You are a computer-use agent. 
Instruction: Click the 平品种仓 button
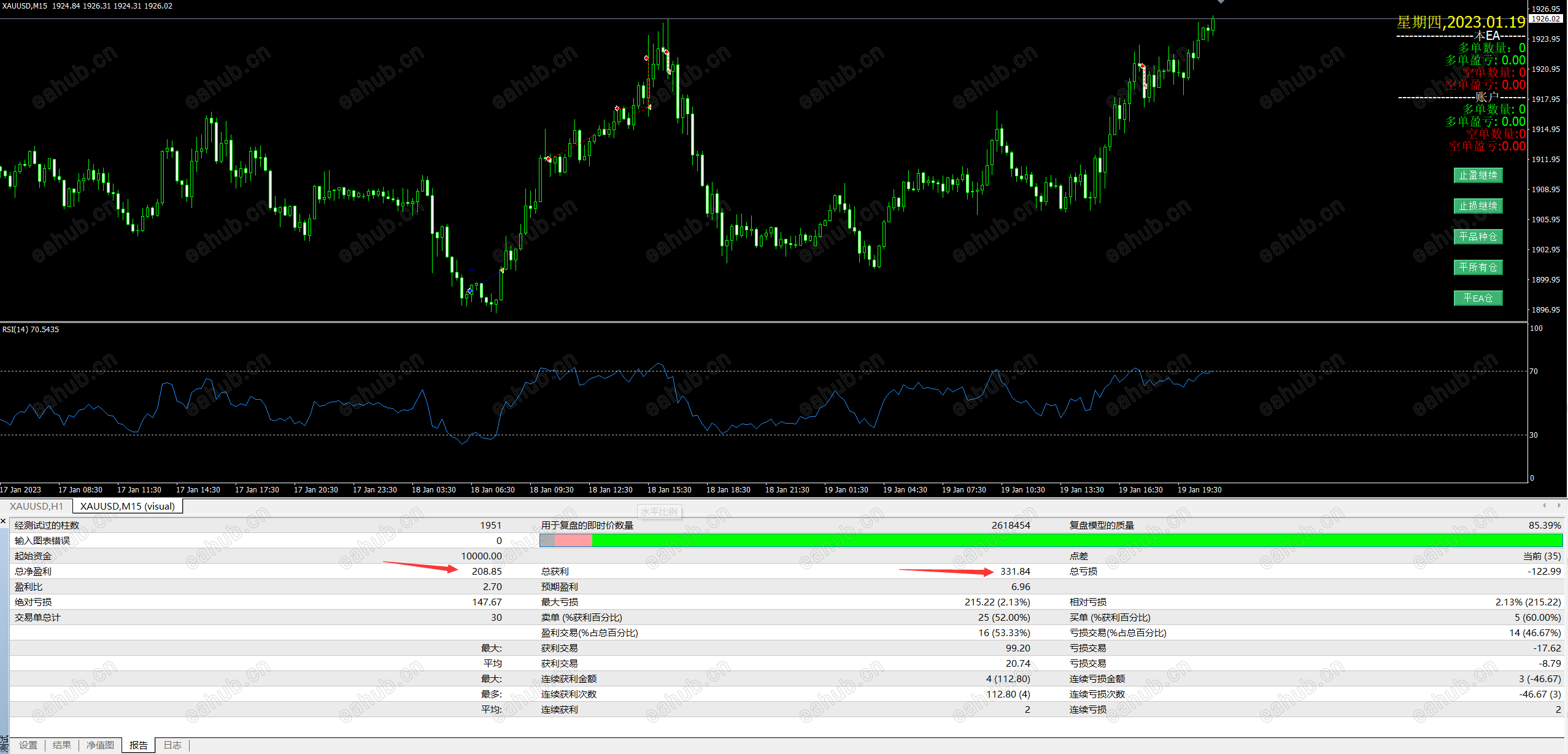(x=1478, y=237)
